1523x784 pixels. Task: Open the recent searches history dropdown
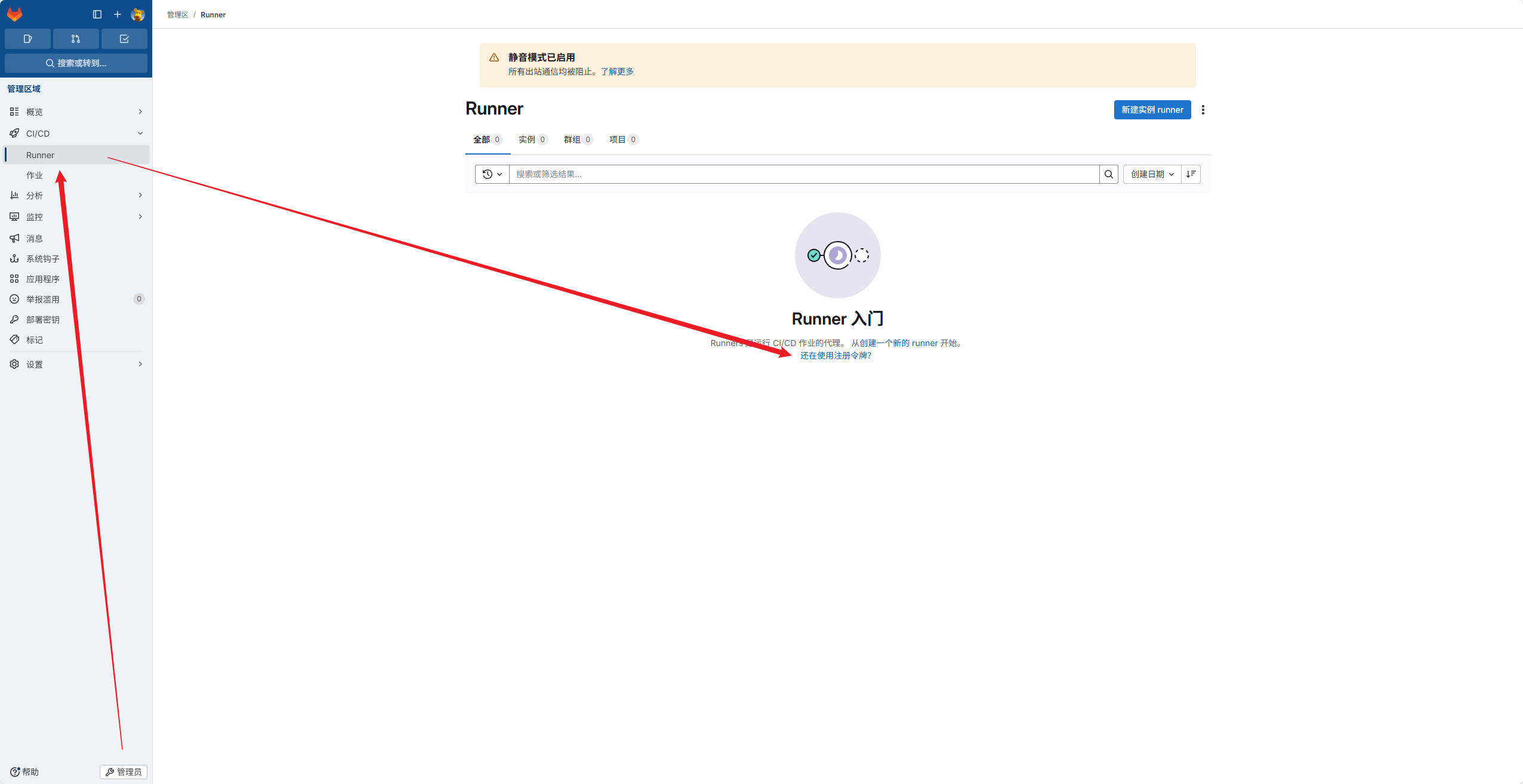[x=492, y=174]
